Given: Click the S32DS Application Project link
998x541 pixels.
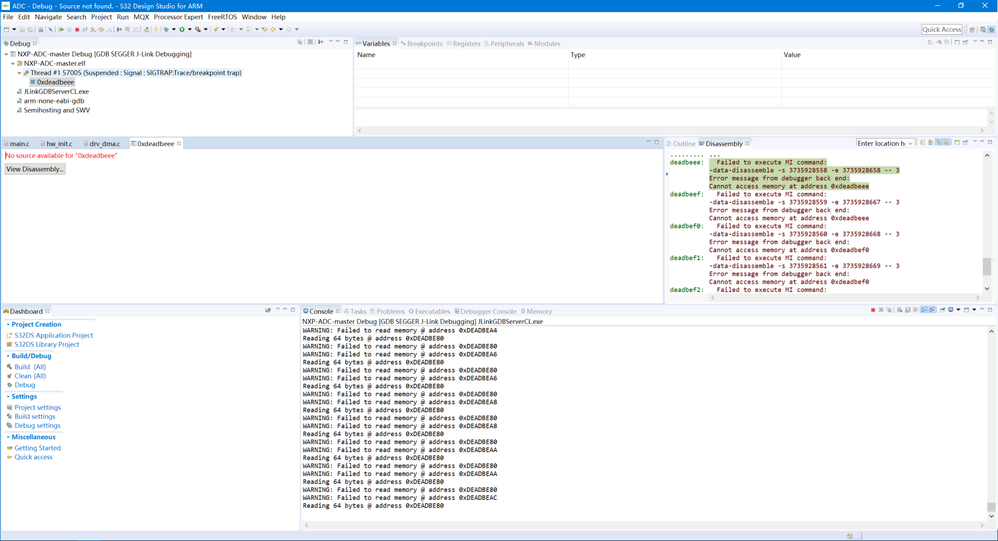Looking at the screenshot, I should [x=53, y=335].
